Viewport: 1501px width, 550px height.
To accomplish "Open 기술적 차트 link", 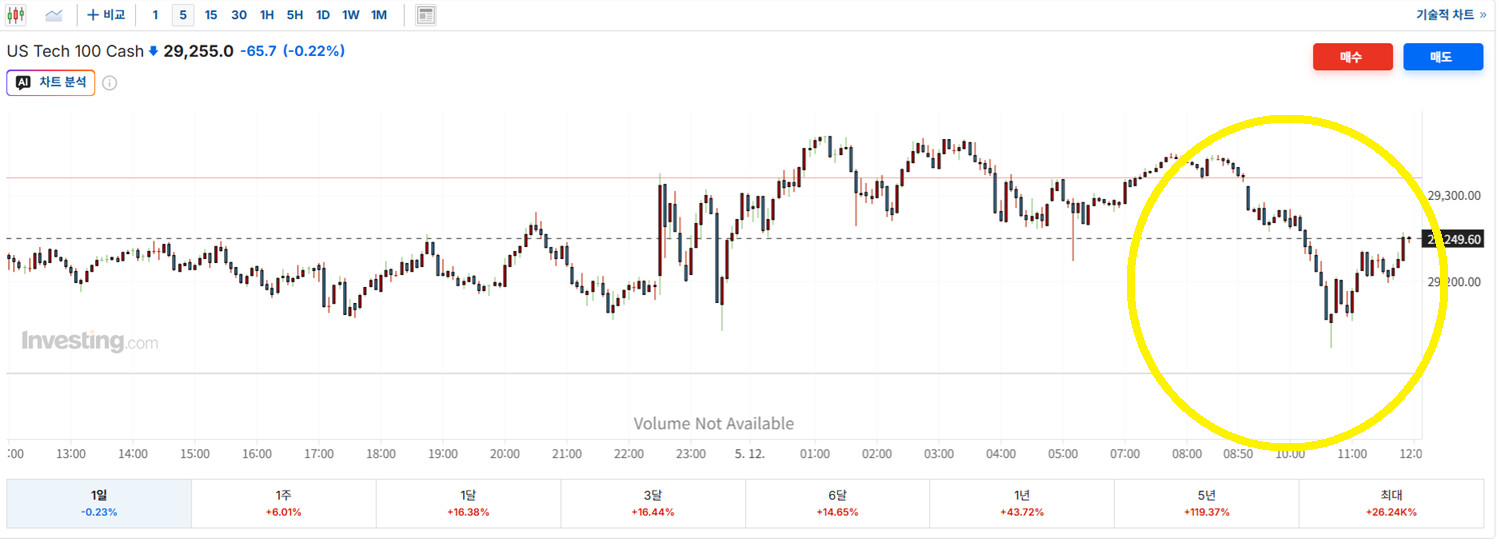I will pos(1437,15).
